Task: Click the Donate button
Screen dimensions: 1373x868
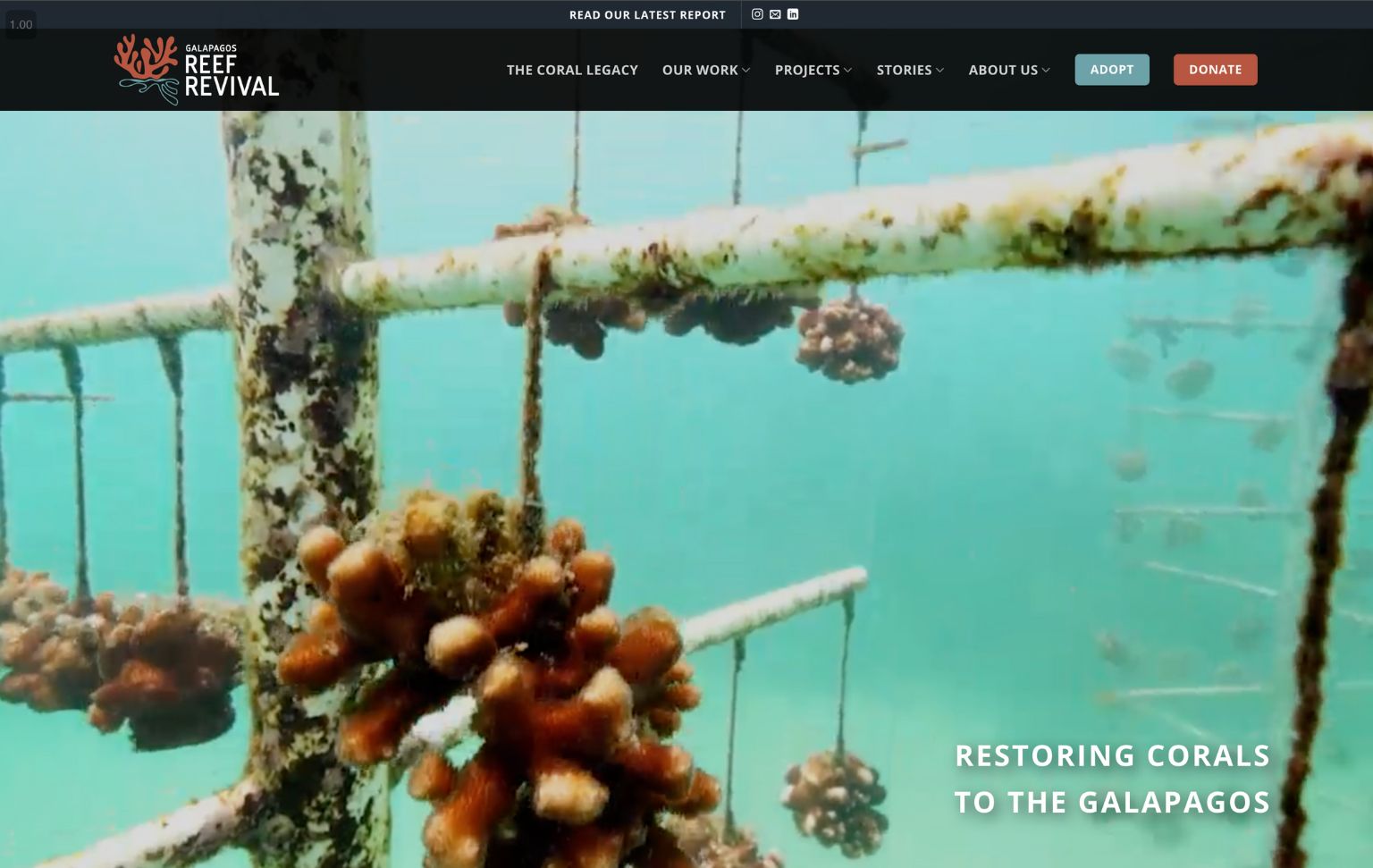Action: coord(1215,70)
